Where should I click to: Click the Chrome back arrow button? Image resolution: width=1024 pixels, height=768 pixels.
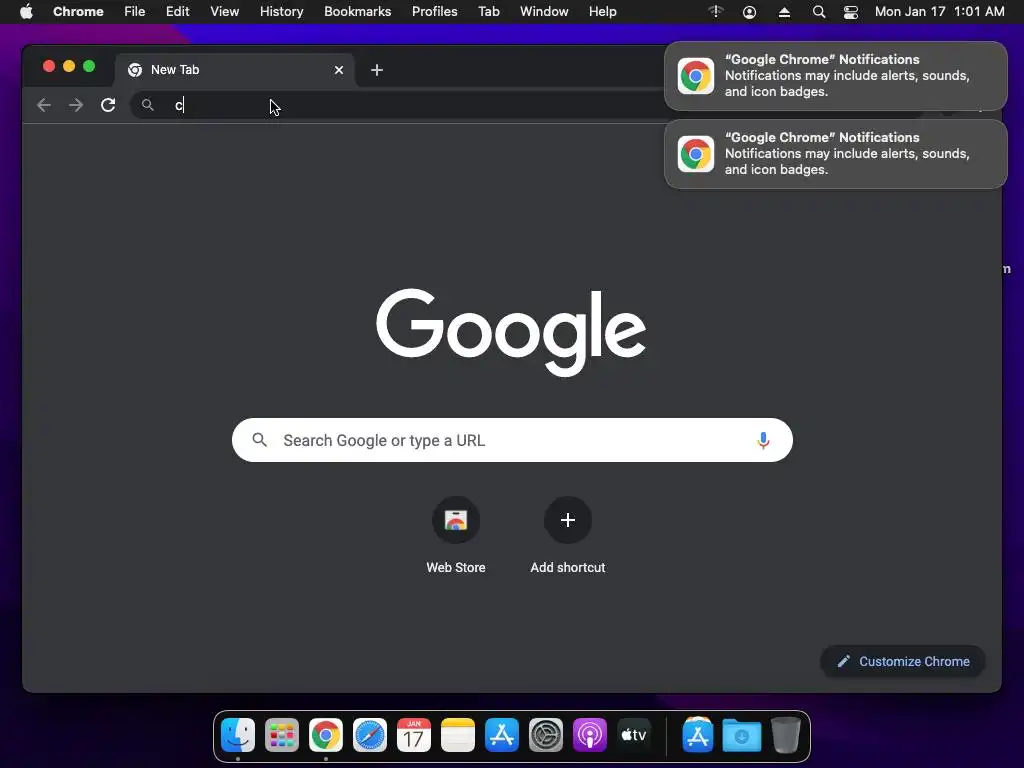click(44, 105)
